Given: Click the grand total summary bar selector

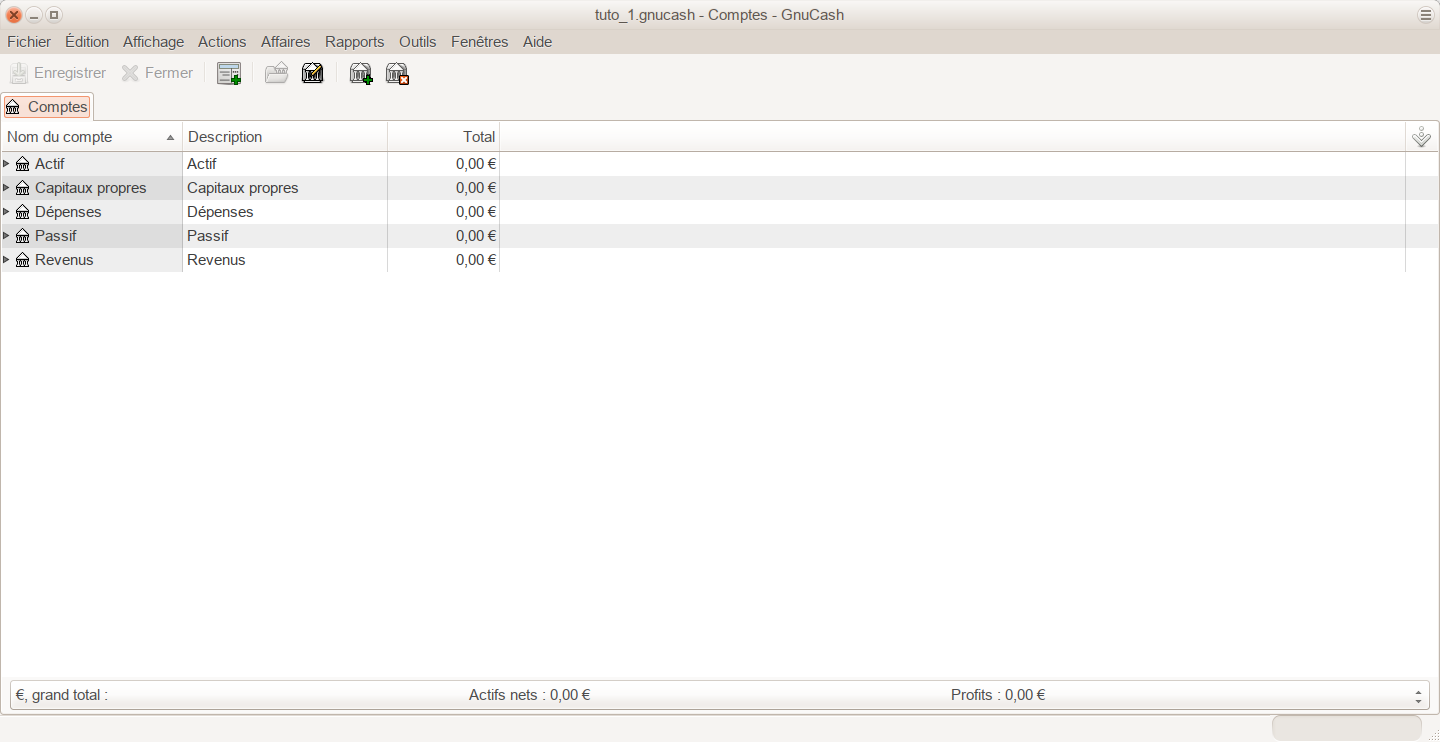Looking at the screenshot, I should [x=1418, y=695].
